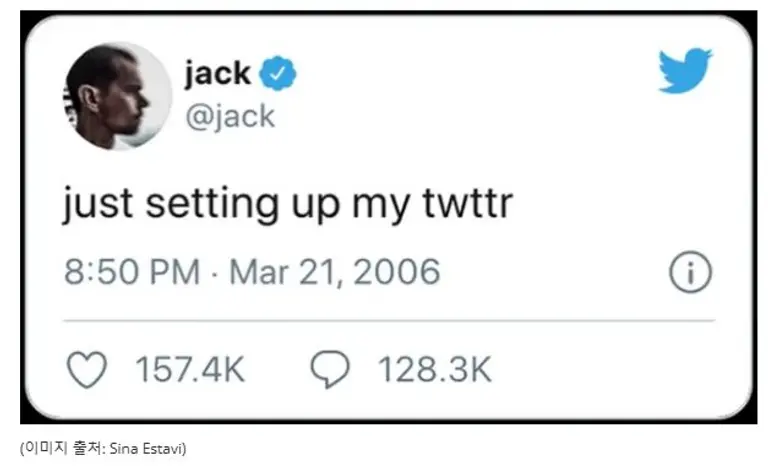This screenshot has height=467, width=768.
Task: Click the dot separator between time and date
Action: coord(217,272)
